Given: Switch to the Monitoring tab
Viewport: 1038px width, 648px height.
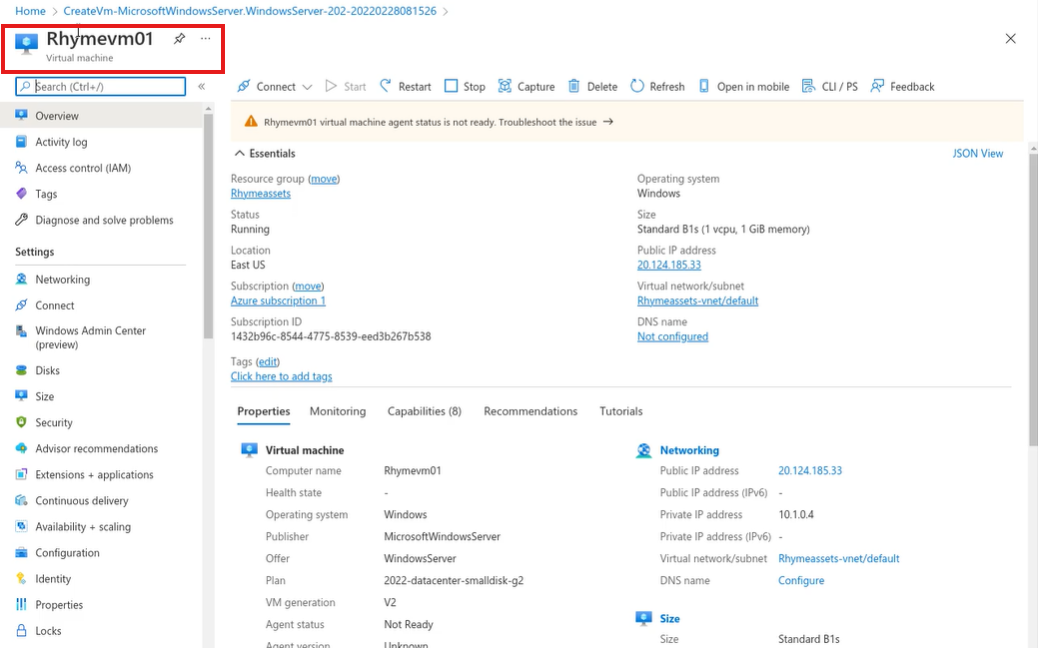Looking at the screenshot, I should click(x=338, y=411).
